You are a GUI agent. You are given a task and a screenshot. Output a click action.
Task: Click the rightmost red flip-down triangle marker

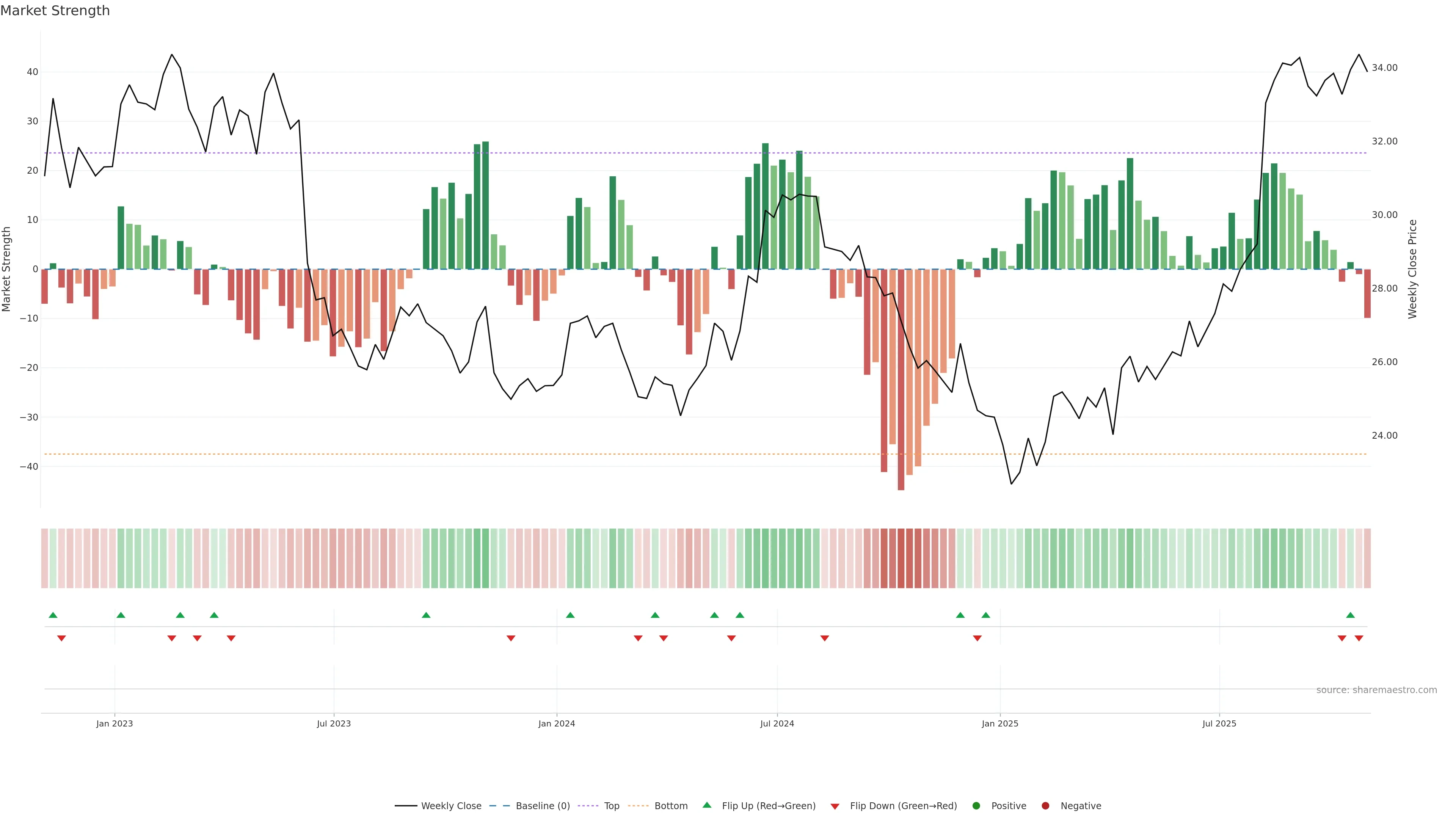click(x=1359, y=638)
